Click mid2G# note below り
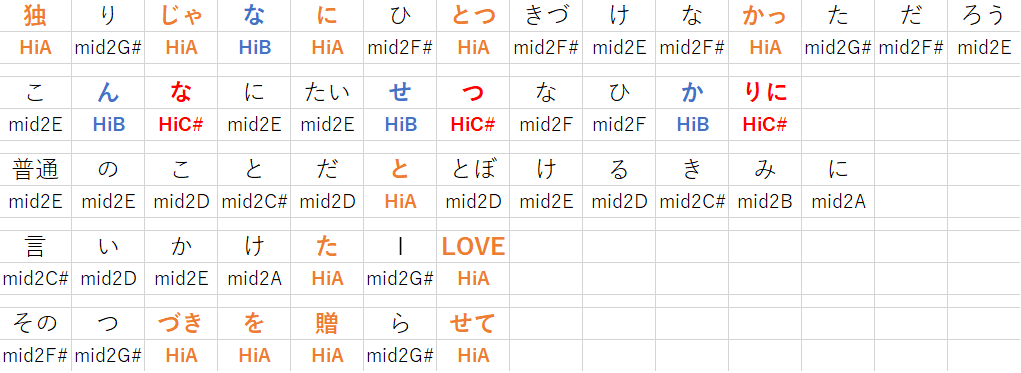Viewport: 1021px width, 373px height. click(108, 47)
